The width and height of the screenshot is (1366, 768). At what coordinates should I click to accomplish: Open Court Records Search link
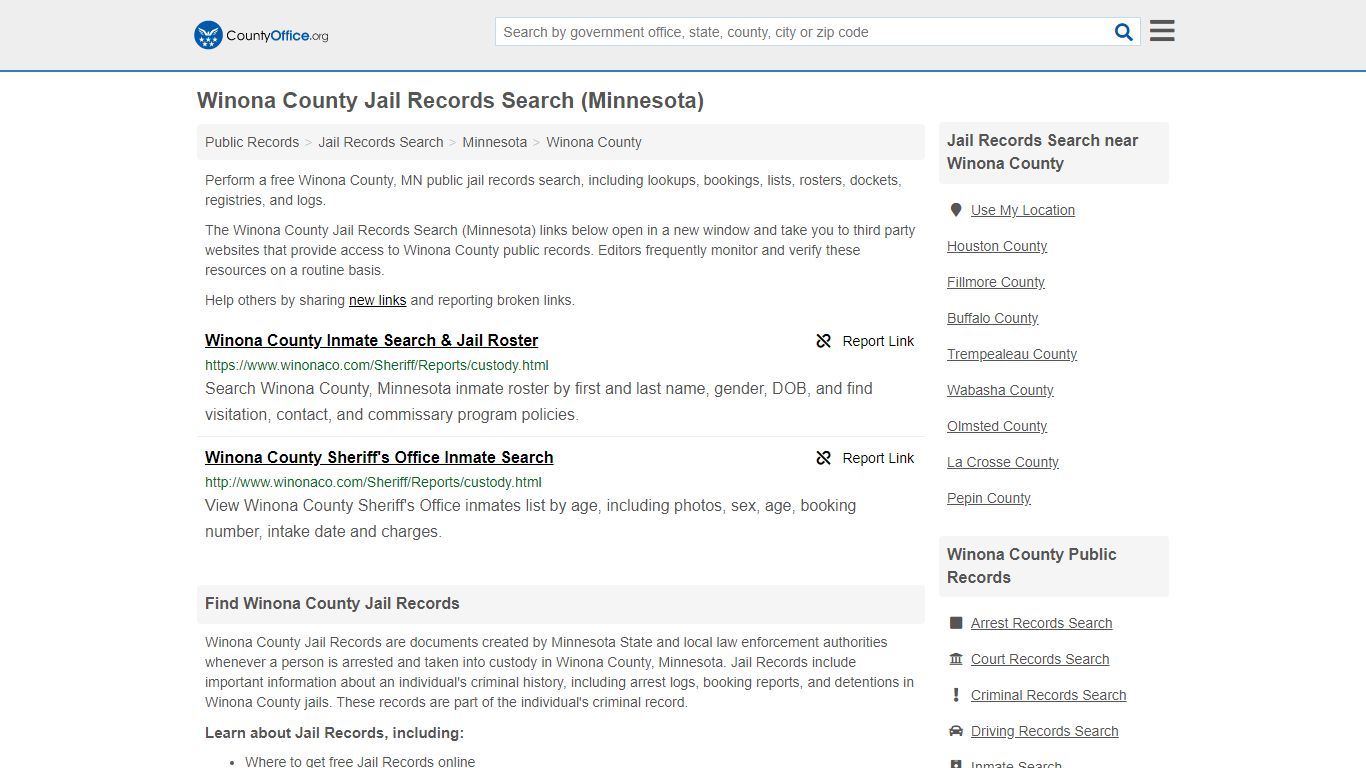coord(1040,659)
